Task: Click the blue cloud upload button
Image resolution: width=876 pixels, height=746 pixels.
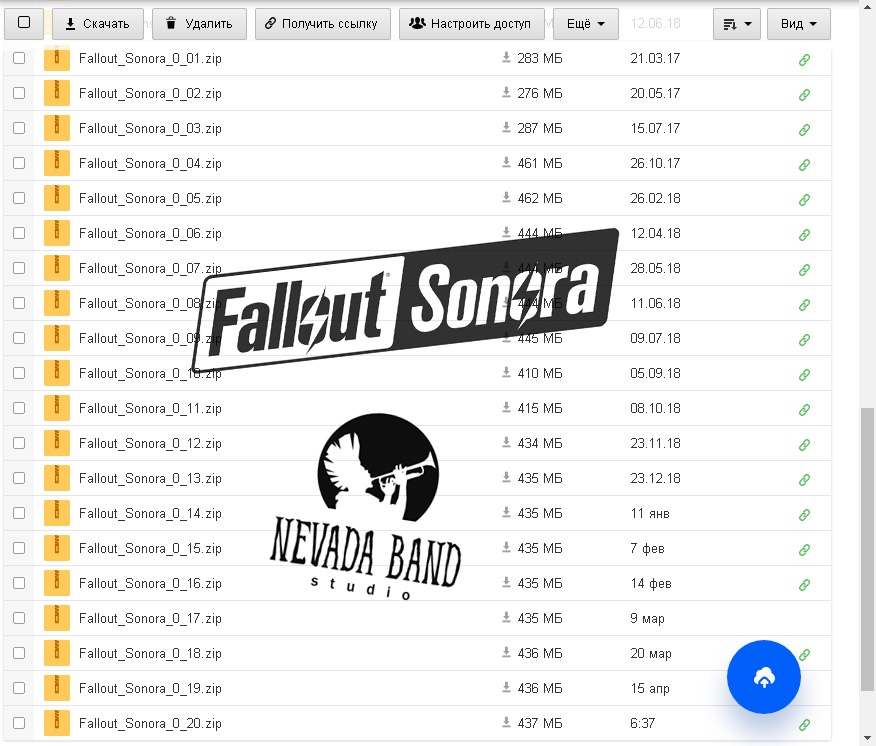Action: 764,677
